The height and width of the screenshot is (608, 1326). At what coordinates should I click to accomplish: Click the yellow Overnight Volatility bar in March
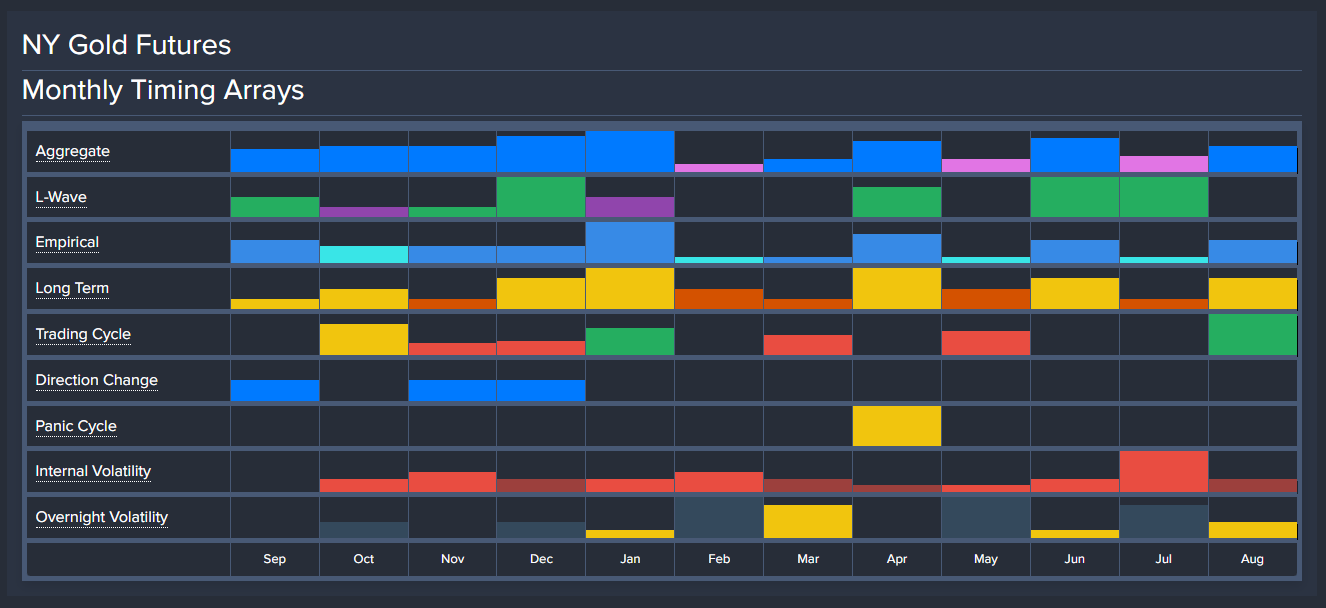pos(808,522)
